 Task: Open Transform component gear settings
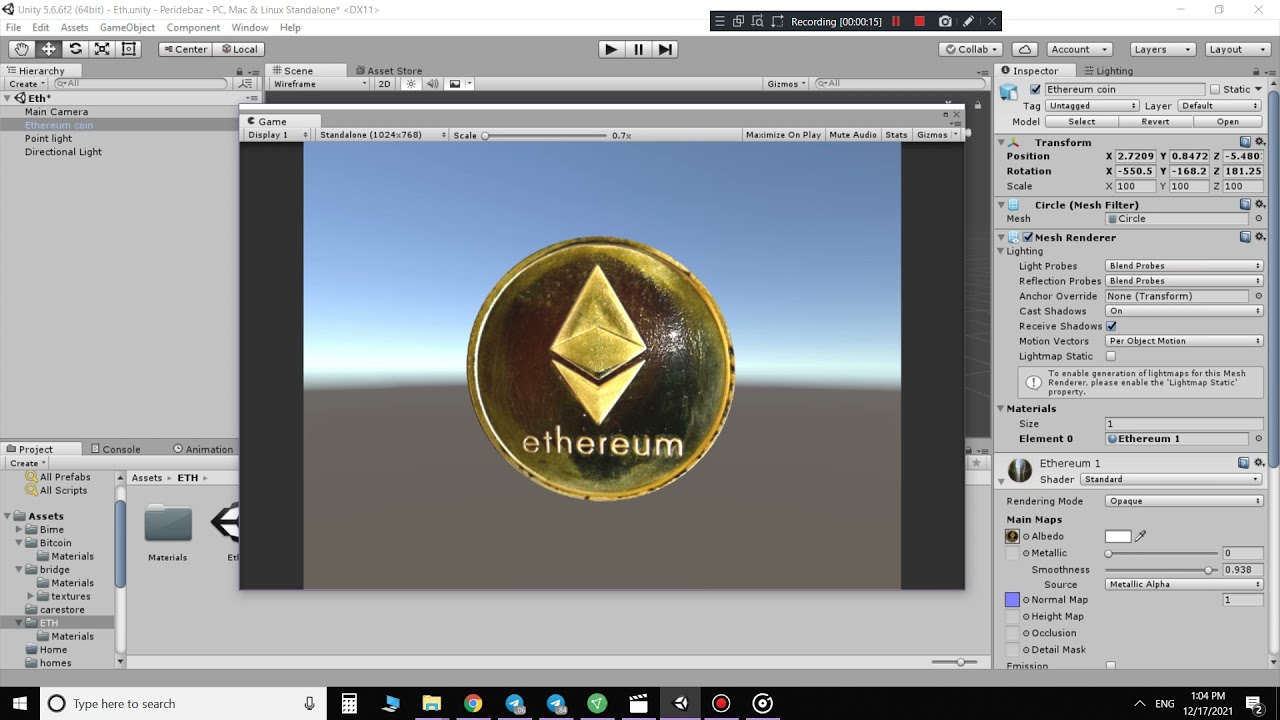pos(1260,142)
